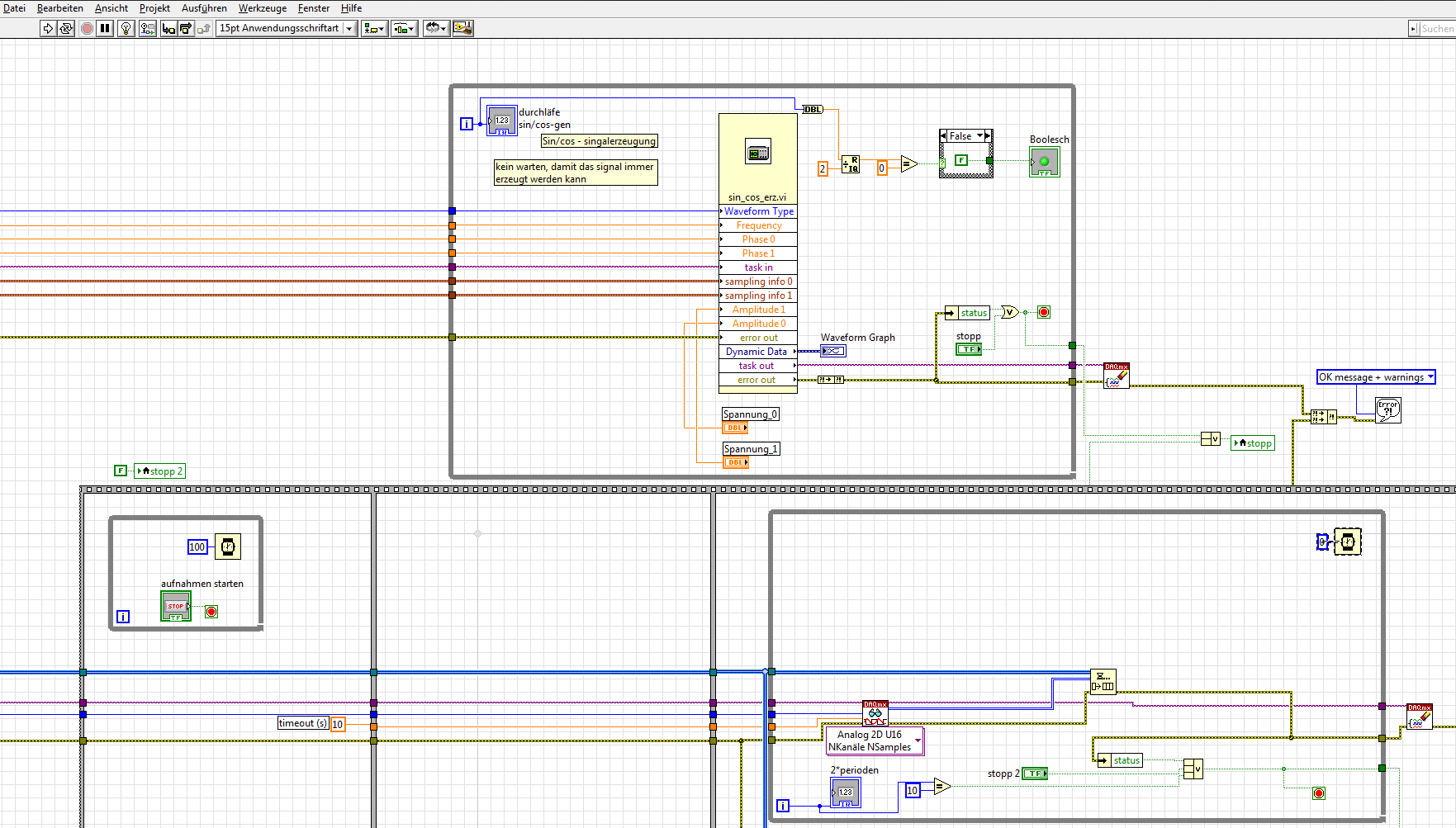Click the Run arrow button
The height and width of the screenshot is (828, 1456).
pyautogui.click(x=48, y=29)
